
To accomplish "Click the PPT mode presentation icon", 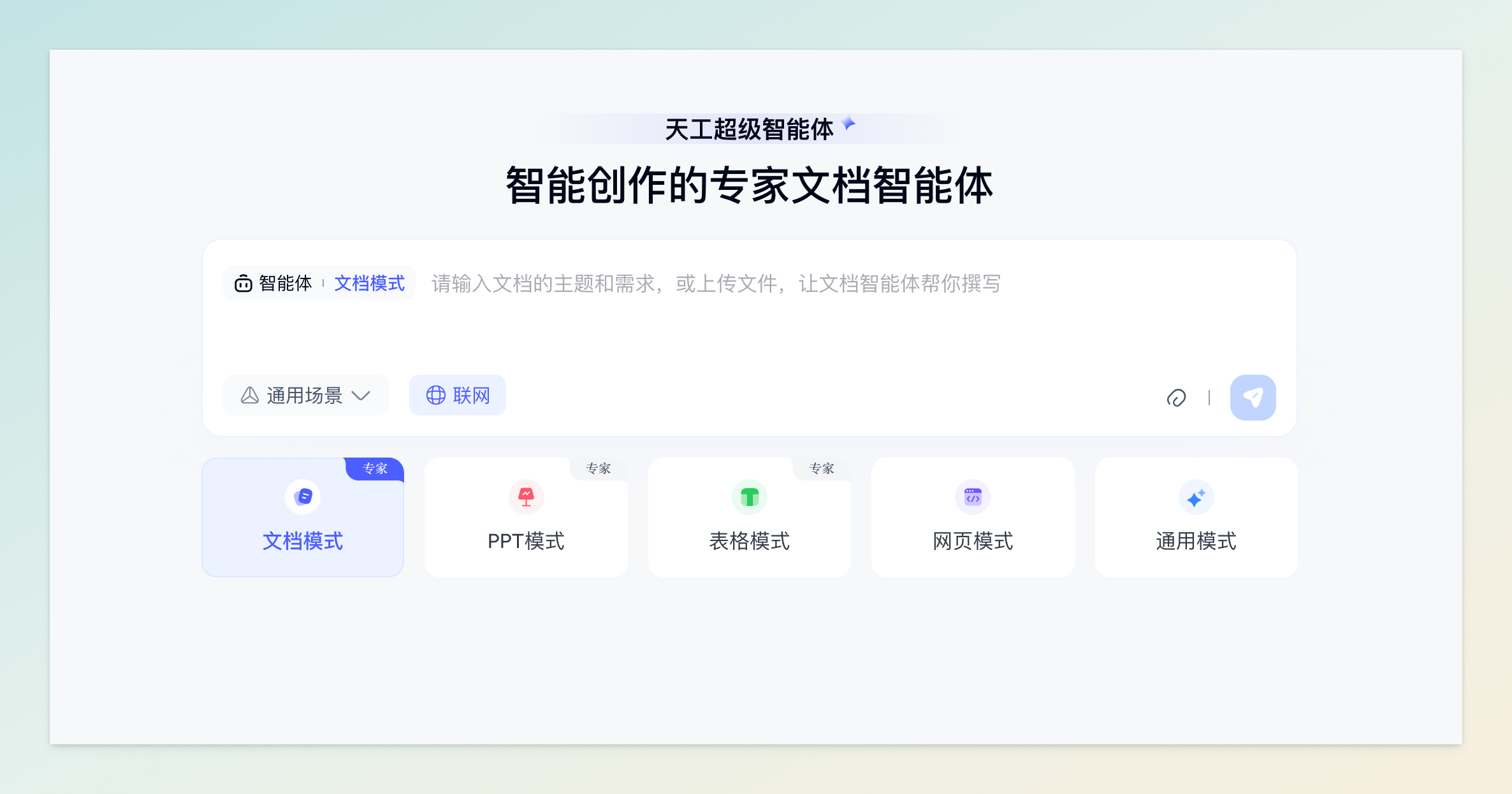I will 526,496.
